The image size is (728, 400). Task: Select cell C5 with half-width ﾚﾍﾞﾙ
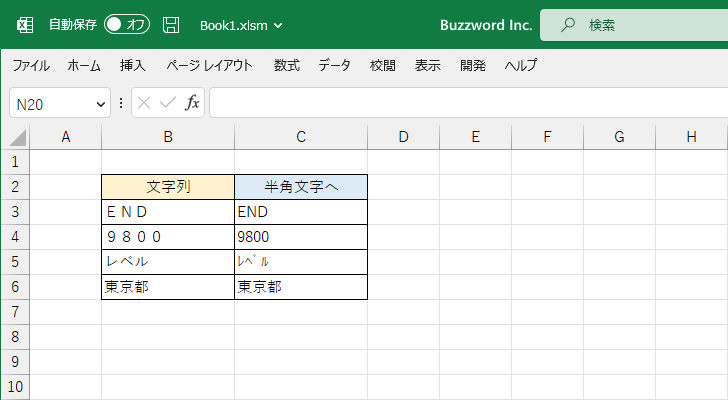(x=301, y=262)
